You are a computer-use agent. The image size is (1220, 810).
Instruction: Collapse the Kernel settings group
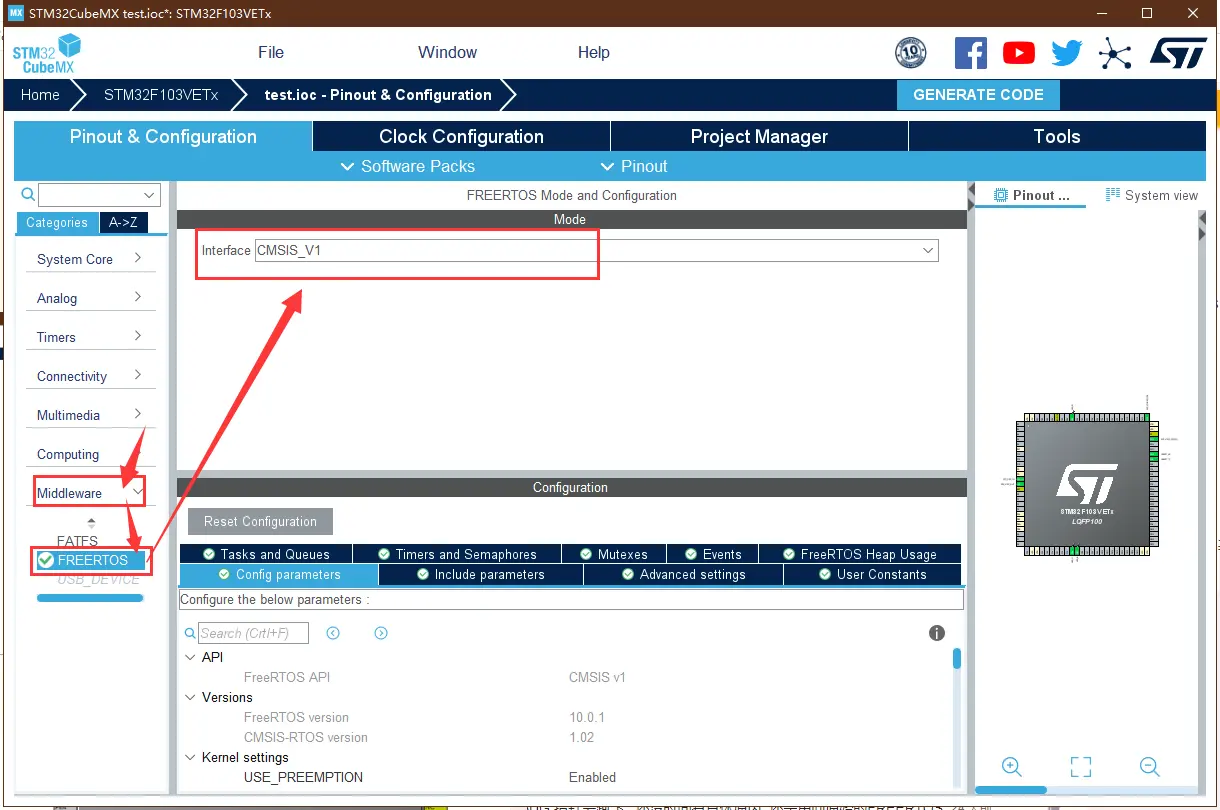[x=191, y=757]
